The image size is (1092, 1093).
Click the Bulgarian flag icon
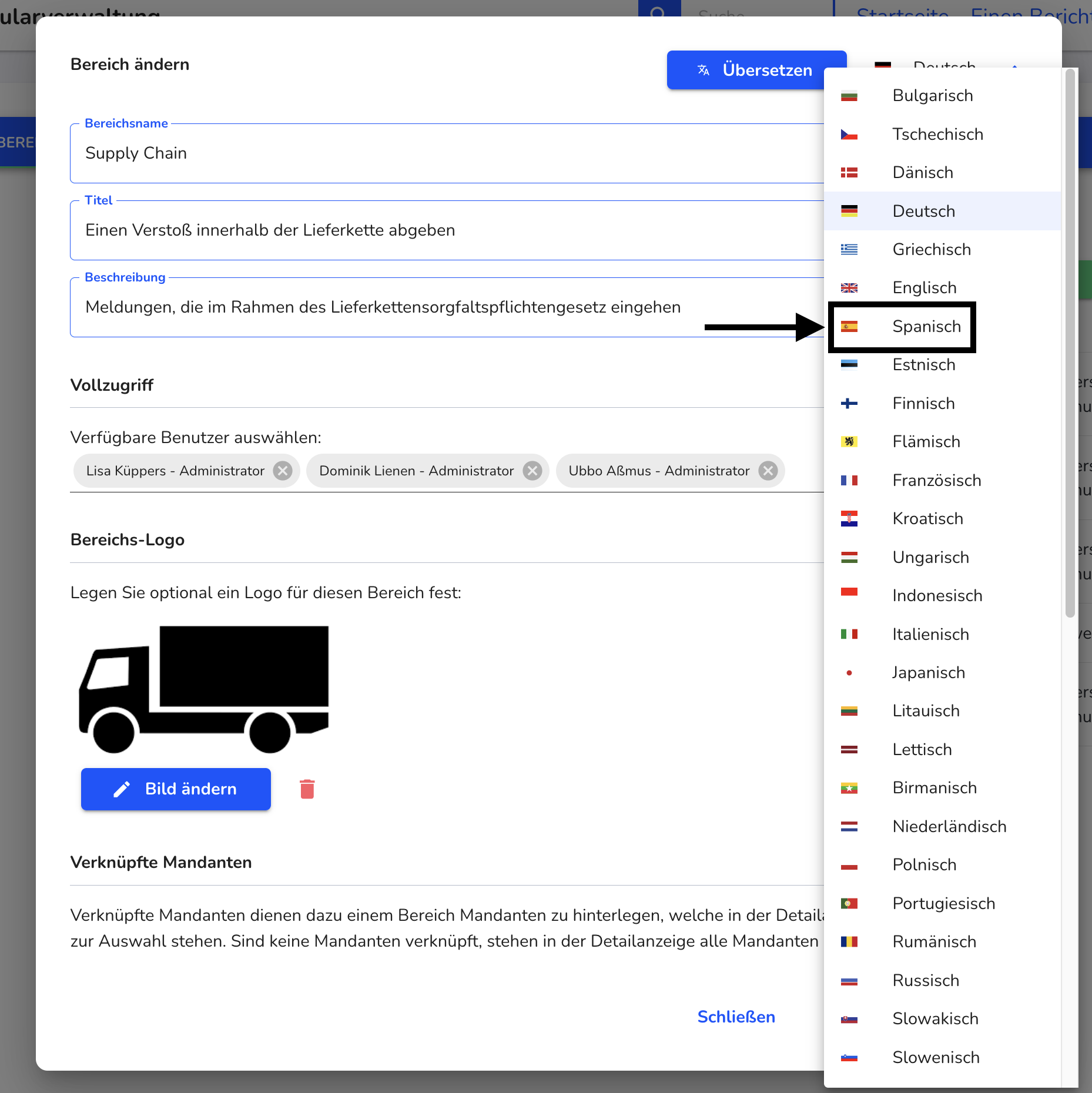(849, 96)
